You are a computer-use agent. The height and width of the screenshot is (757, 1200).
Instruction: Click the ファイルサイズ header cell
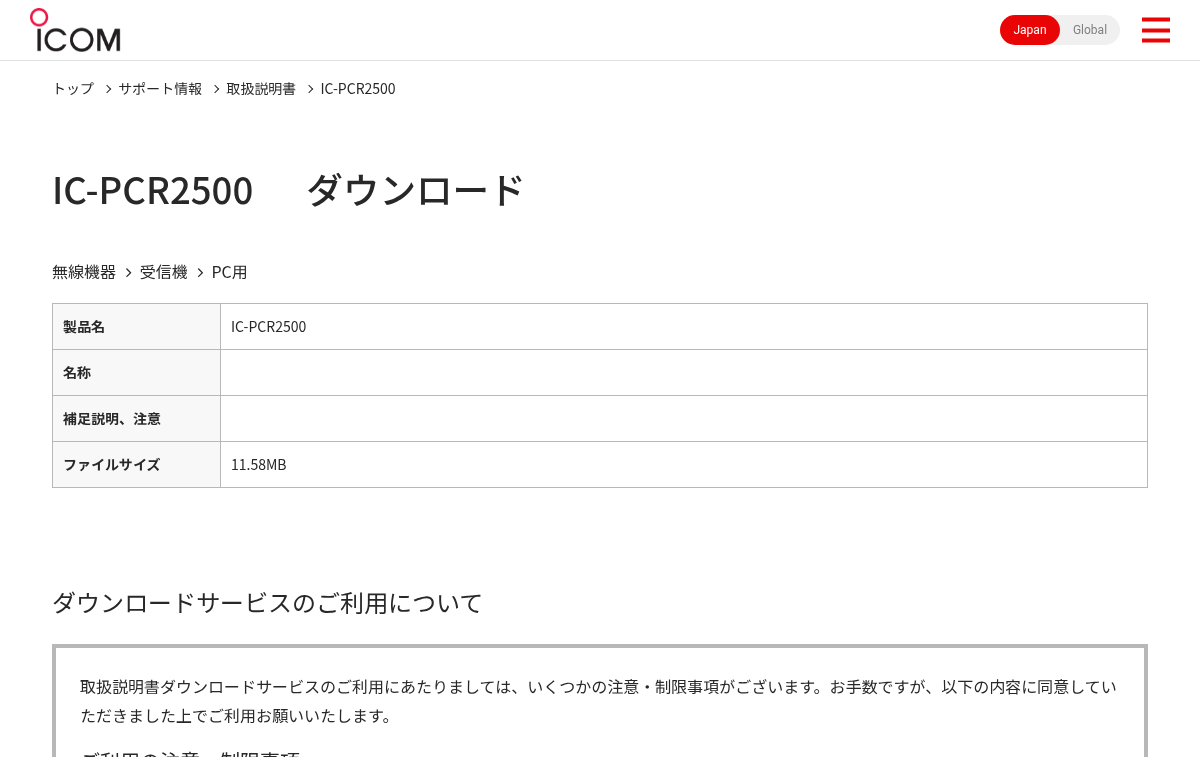click(136, 465)
